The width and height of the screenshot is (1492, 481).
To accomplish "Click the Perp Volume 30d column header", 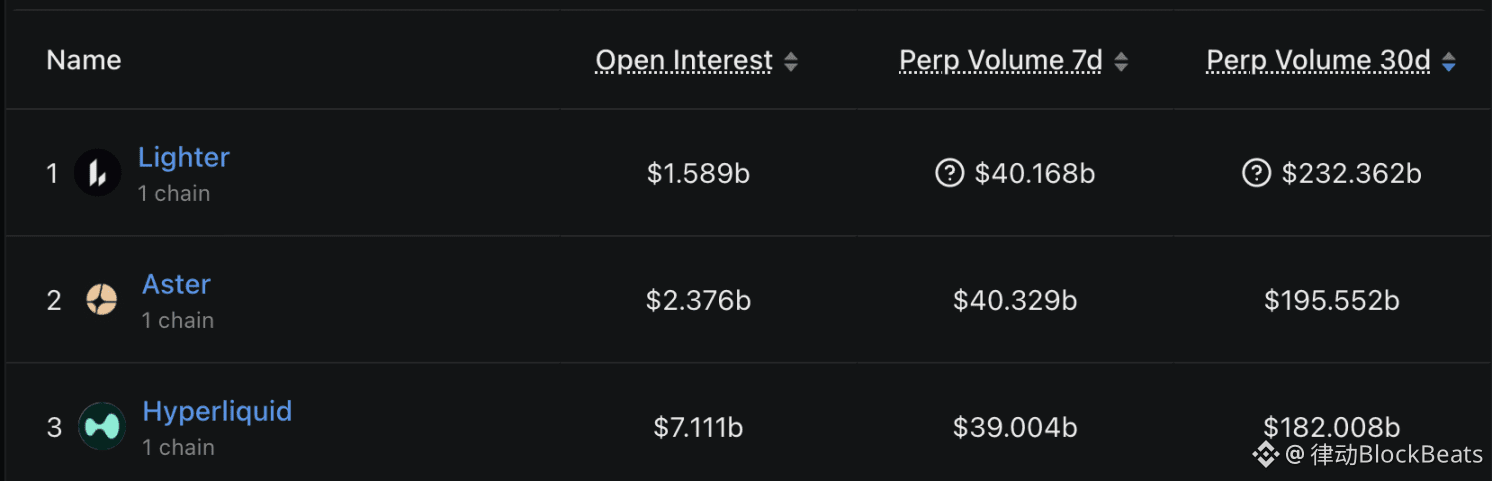I will click(1318, 61).
